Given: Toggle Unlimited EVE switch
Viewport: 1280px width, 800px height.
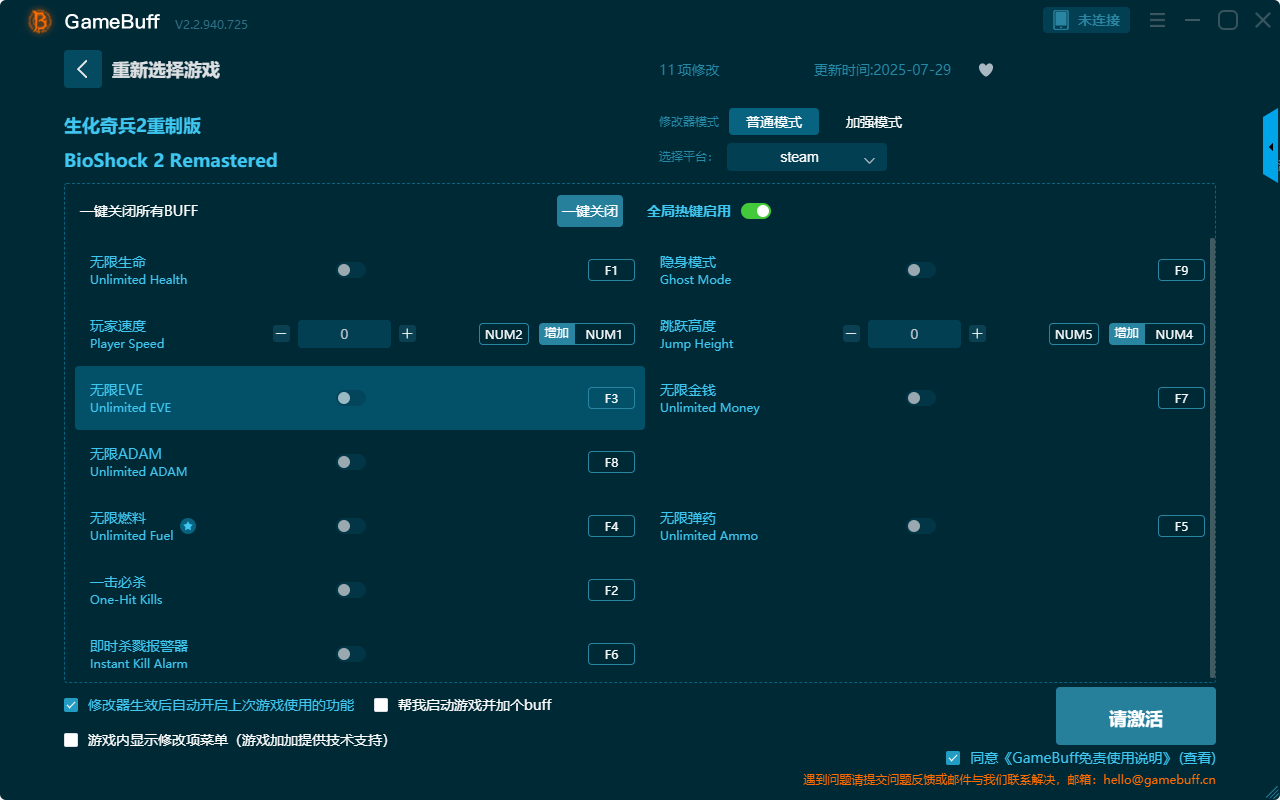Looking at the screenshot, I should point(351,398).
